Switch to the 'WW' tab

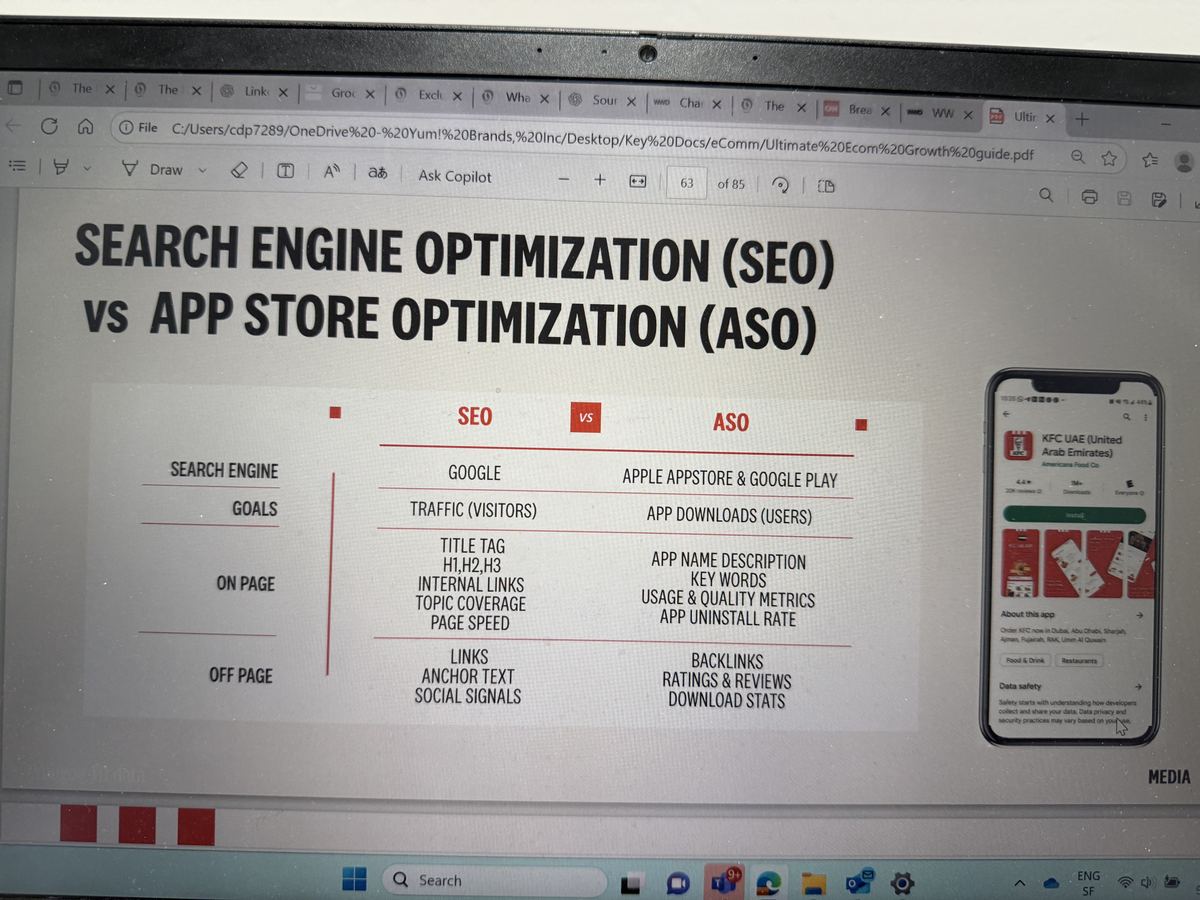(940, 113)
